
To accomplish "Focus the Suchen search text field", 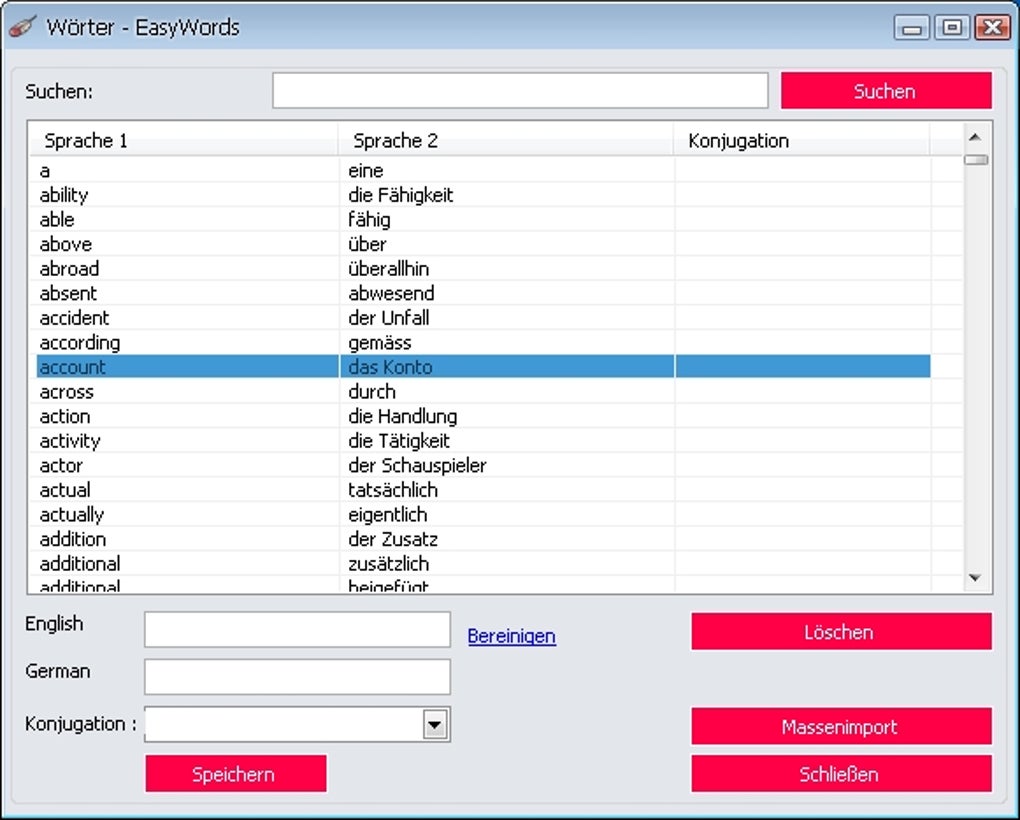I will click(520, 90).
